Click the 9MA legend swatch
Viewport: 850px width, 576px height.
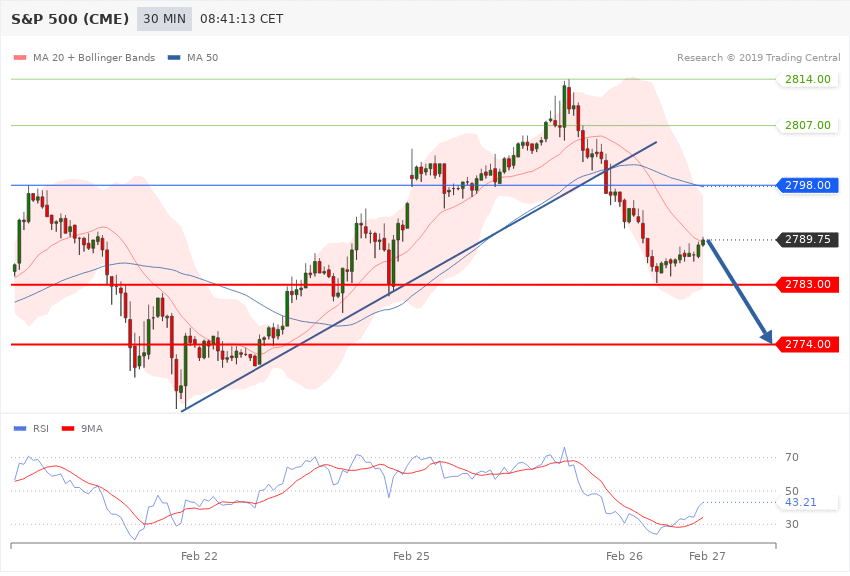point(68,429)
